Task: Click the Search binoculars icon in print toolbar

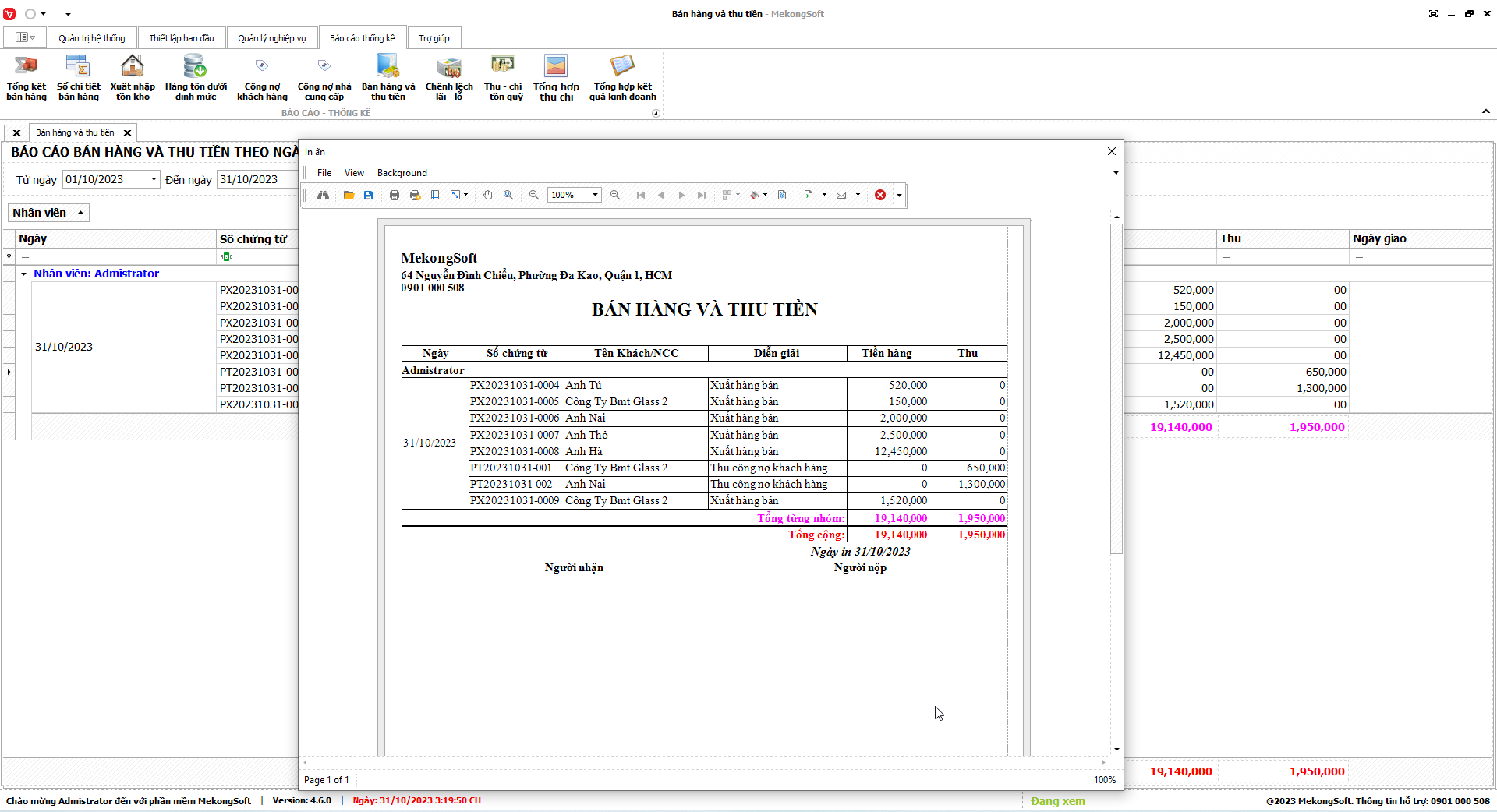Action: [x=323, y=195]
